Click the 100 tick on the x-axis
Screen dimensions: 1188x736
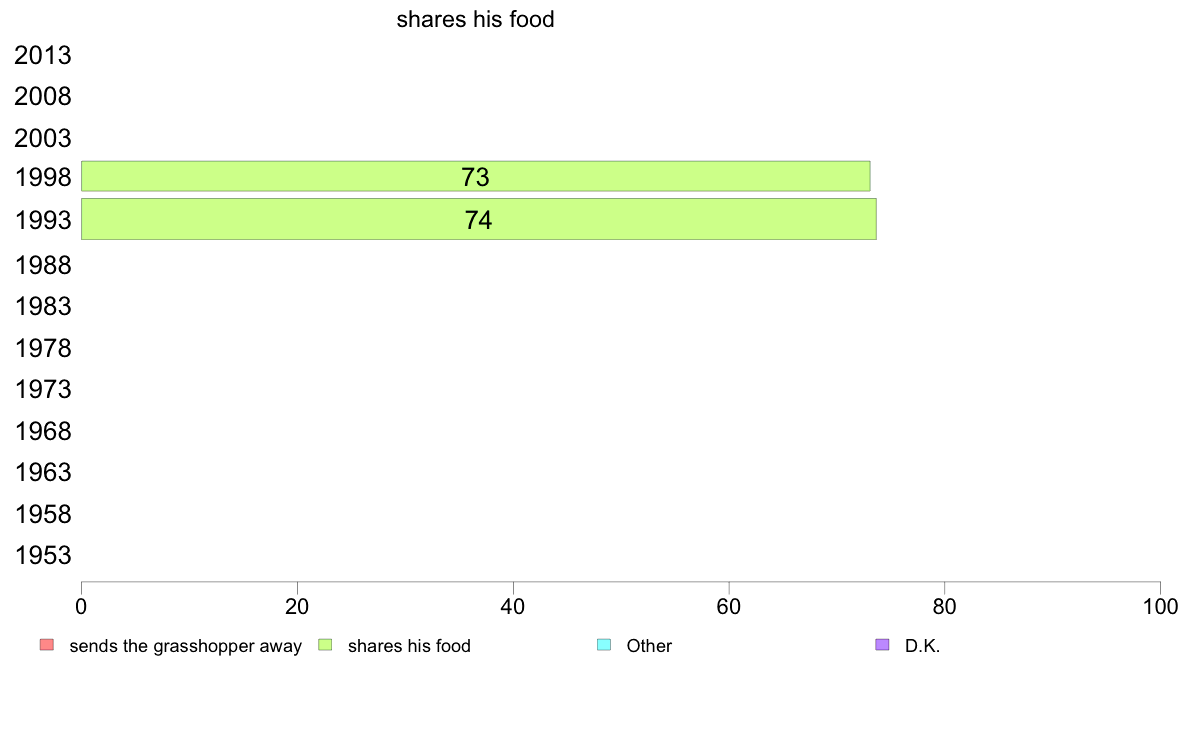(1161, 606)
